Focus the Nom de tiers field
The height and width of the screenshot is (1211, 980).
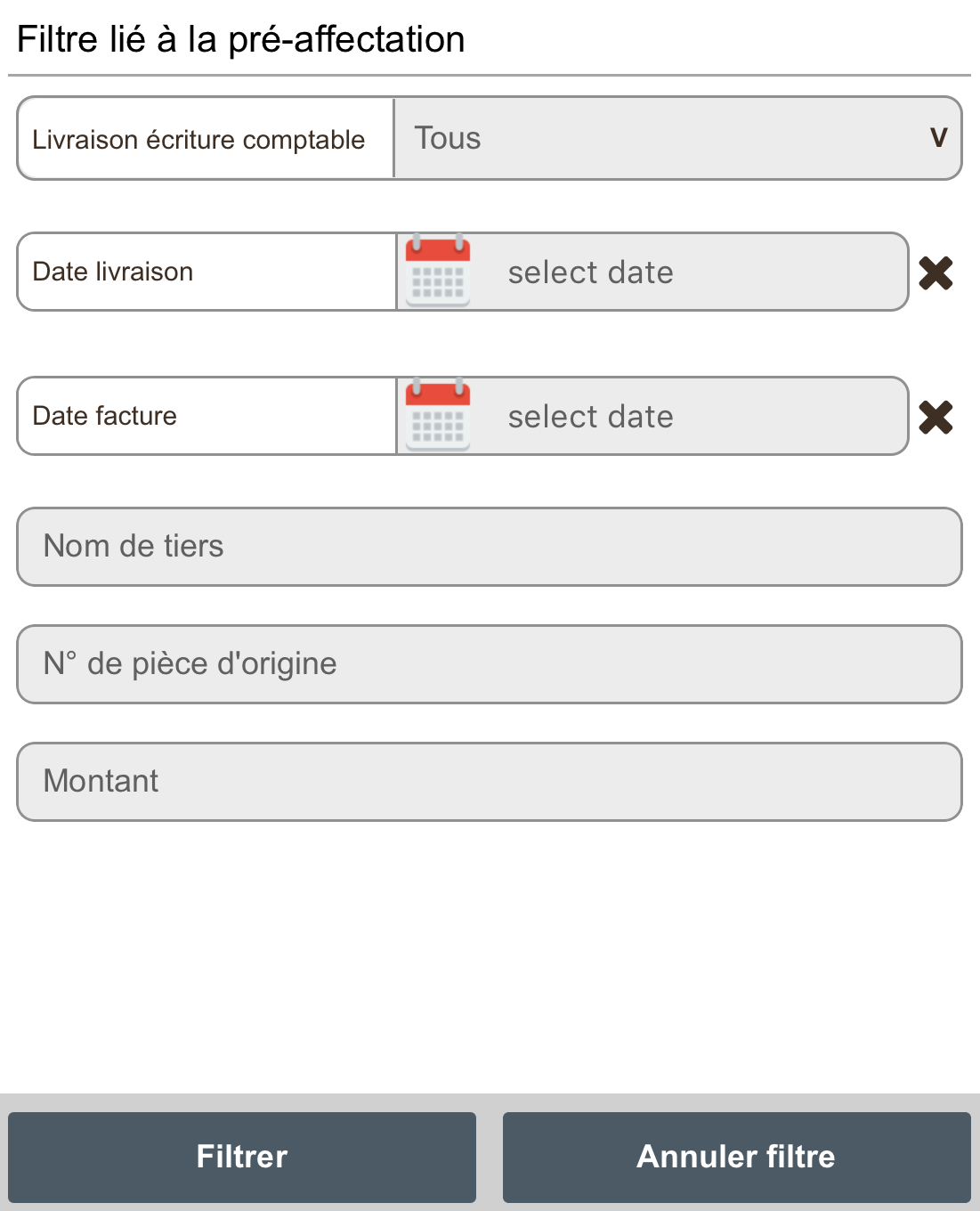[x=490, y=547]
